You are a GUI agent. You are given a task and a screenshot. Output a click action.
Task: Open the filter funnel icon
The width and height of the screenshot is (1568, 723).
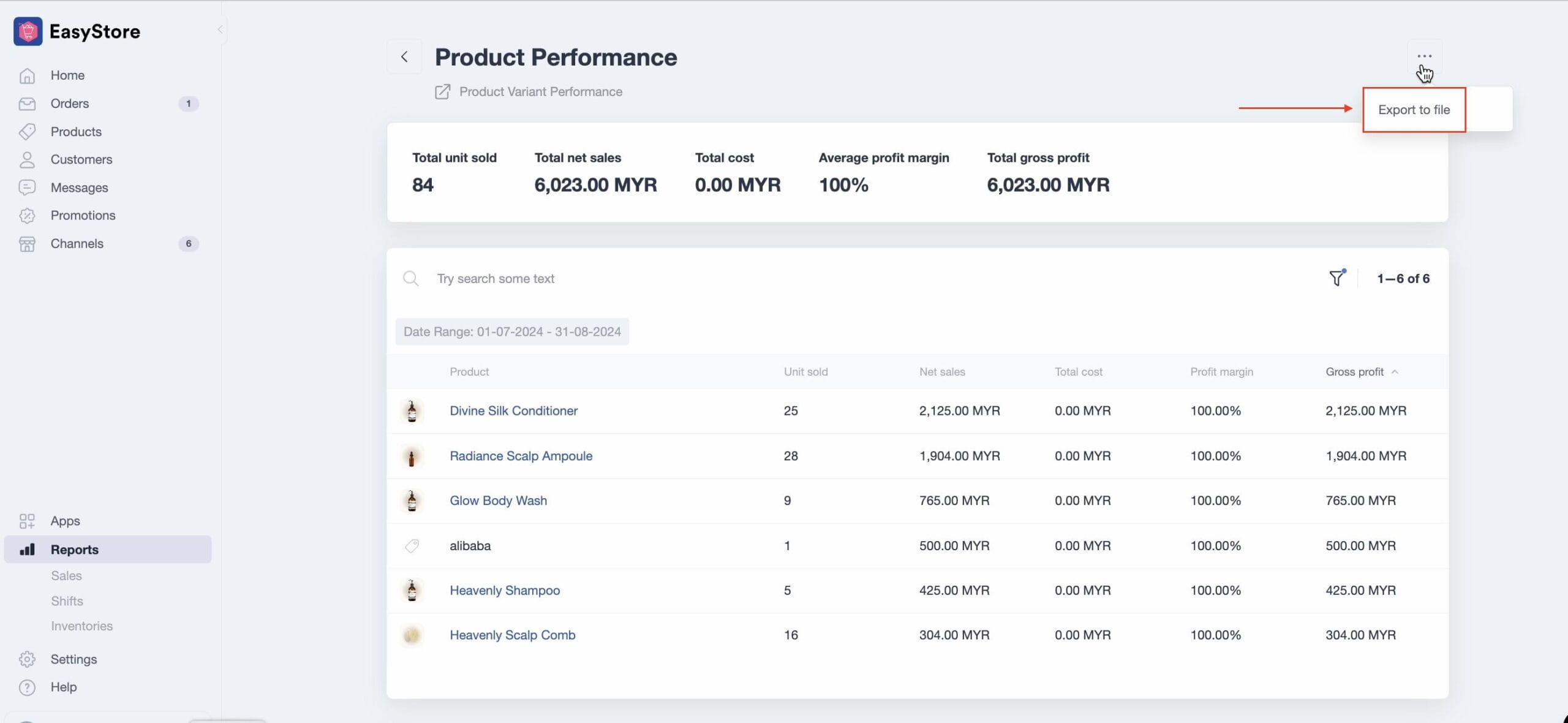pos(1337,278)
